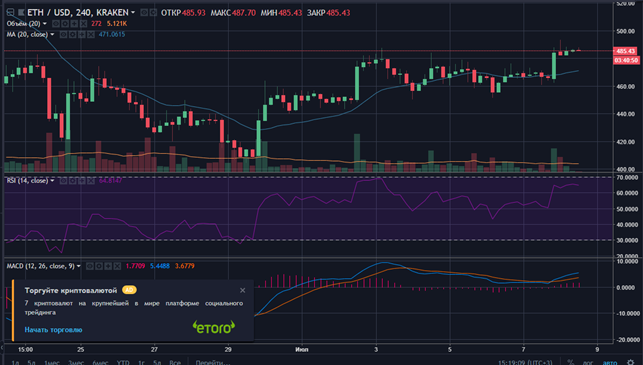The image size is (643, 365).
Task: Click the plus icon next to MA (20, close)
Action: (81, 34)
